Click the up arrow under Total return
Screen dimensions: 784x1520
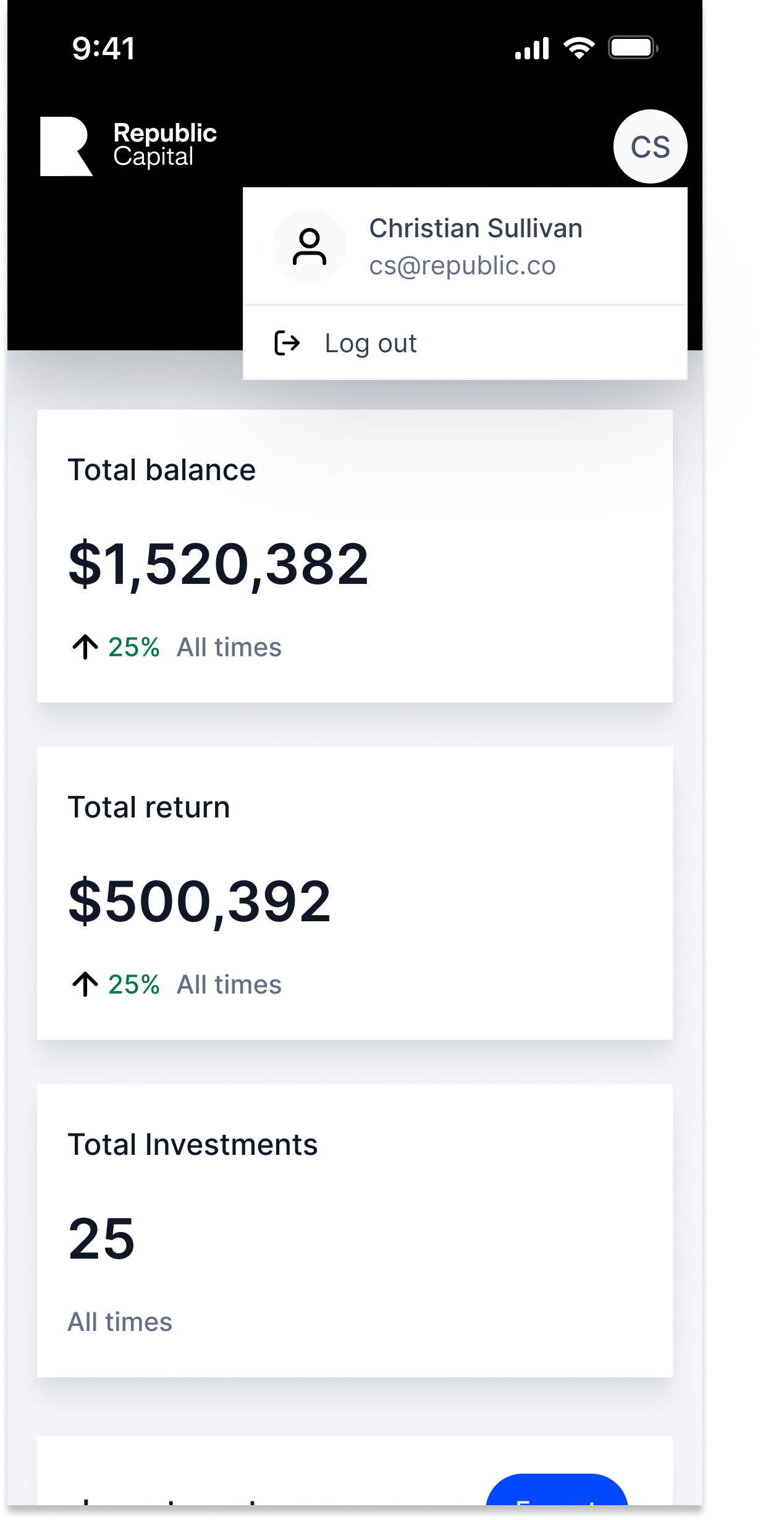click(x=85, y=984)
